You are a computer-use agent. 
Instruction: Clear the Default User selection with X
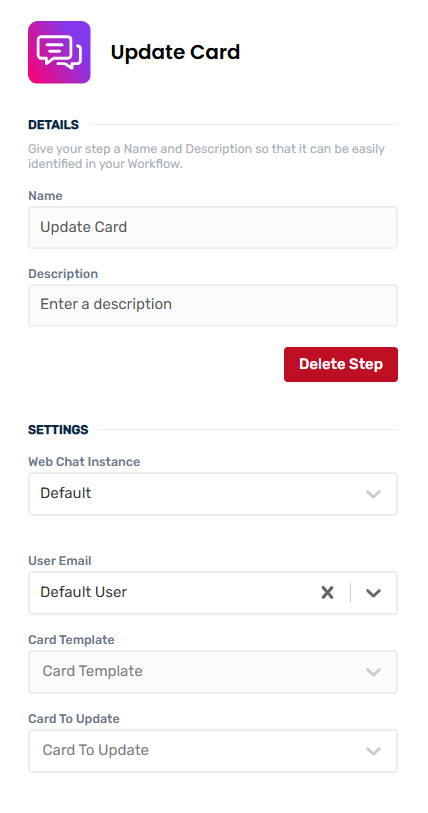(x=327, y=593)
